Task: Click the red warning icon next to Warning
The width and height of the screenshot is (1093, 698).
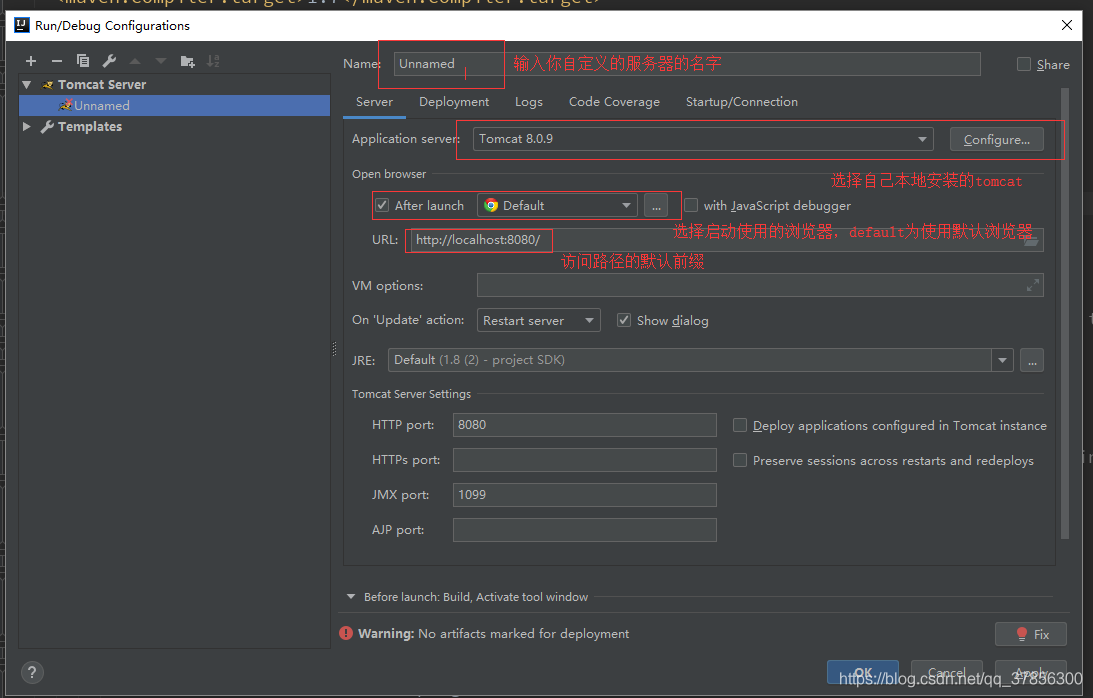Action: (x=346, y=633)
